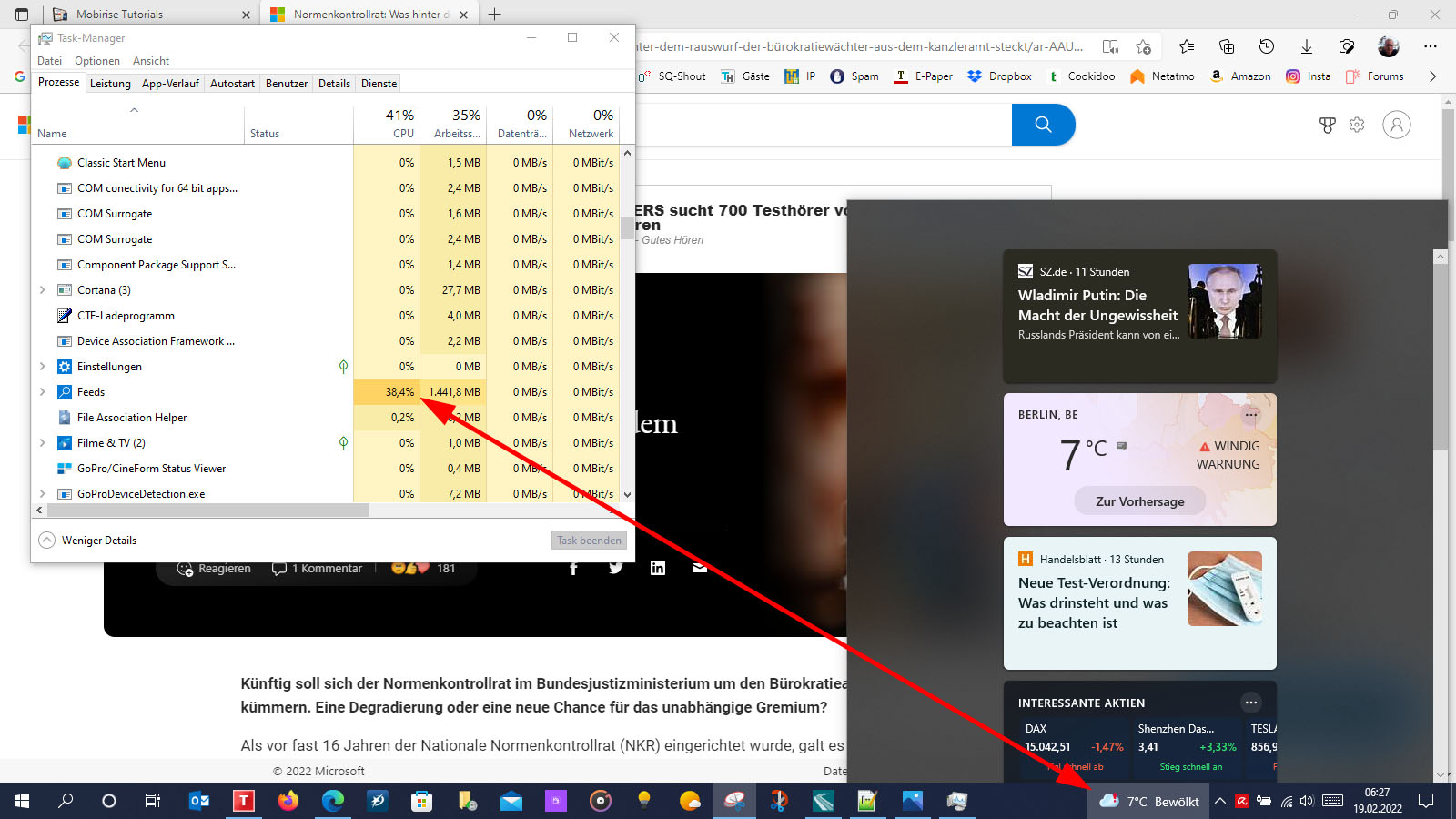Click the Task beenden button
This screenshot has height=819, width=1456.
tap(589, 541)
